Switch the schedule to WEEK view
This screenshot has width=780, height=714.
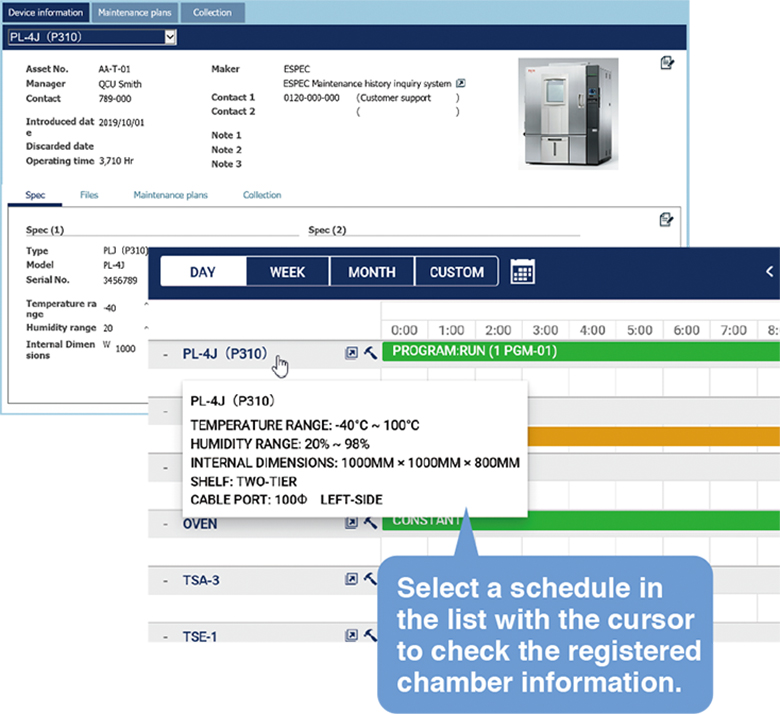(x=288, y=272)
